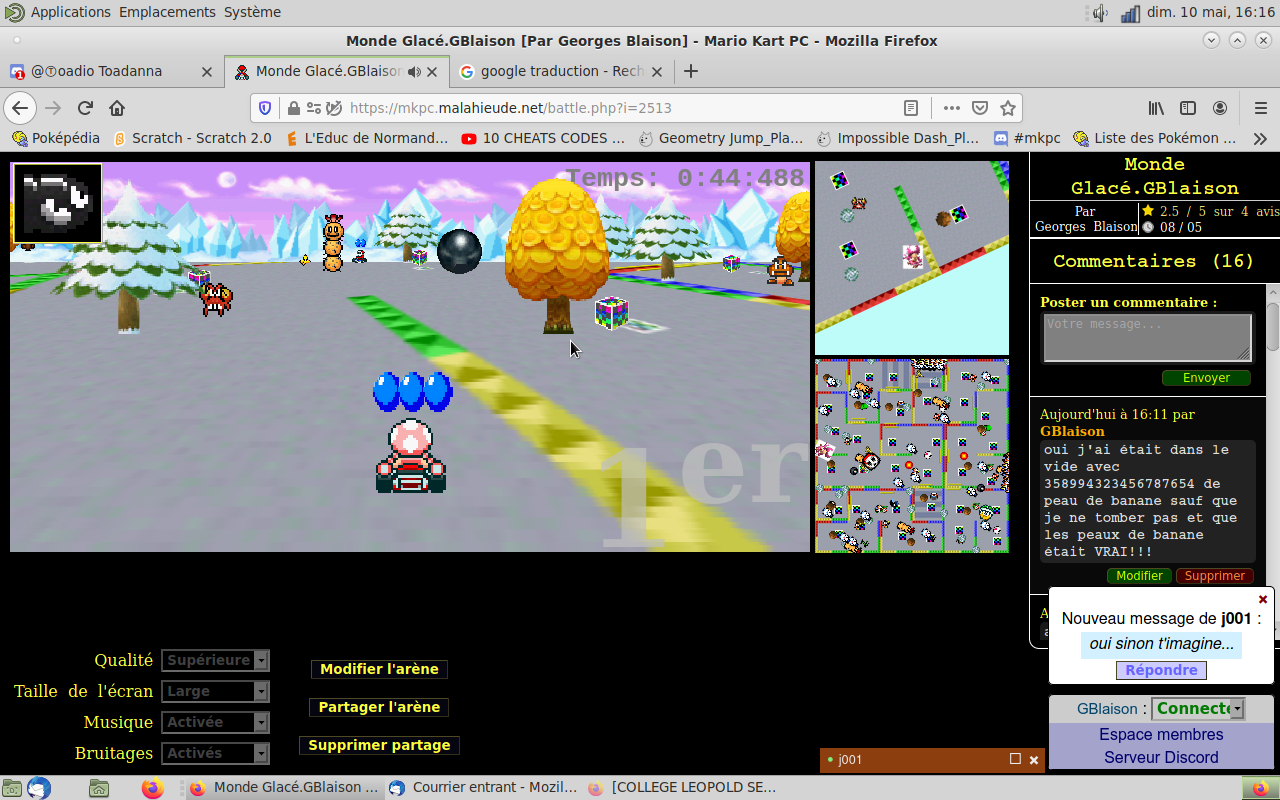The image size is (1280, 800).
Task: Click in the address bar URL field
Action: pos(620,108)
